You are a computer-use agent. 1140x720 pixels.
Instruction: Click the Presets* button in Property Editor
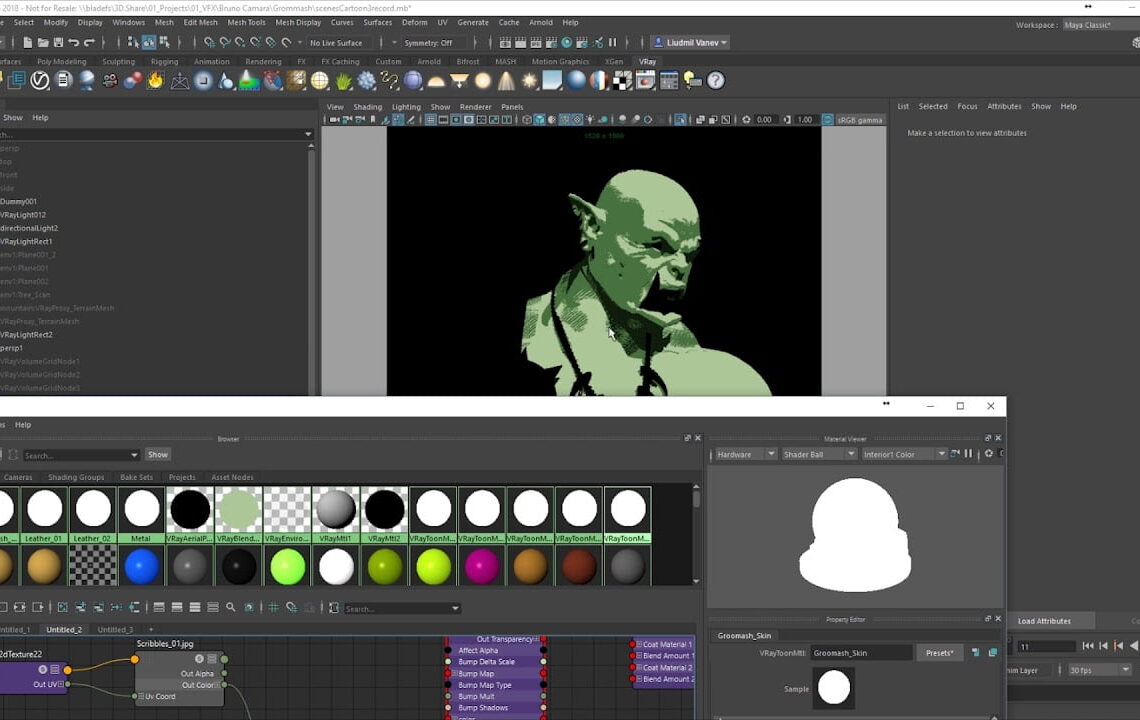(x=939, y=652)
